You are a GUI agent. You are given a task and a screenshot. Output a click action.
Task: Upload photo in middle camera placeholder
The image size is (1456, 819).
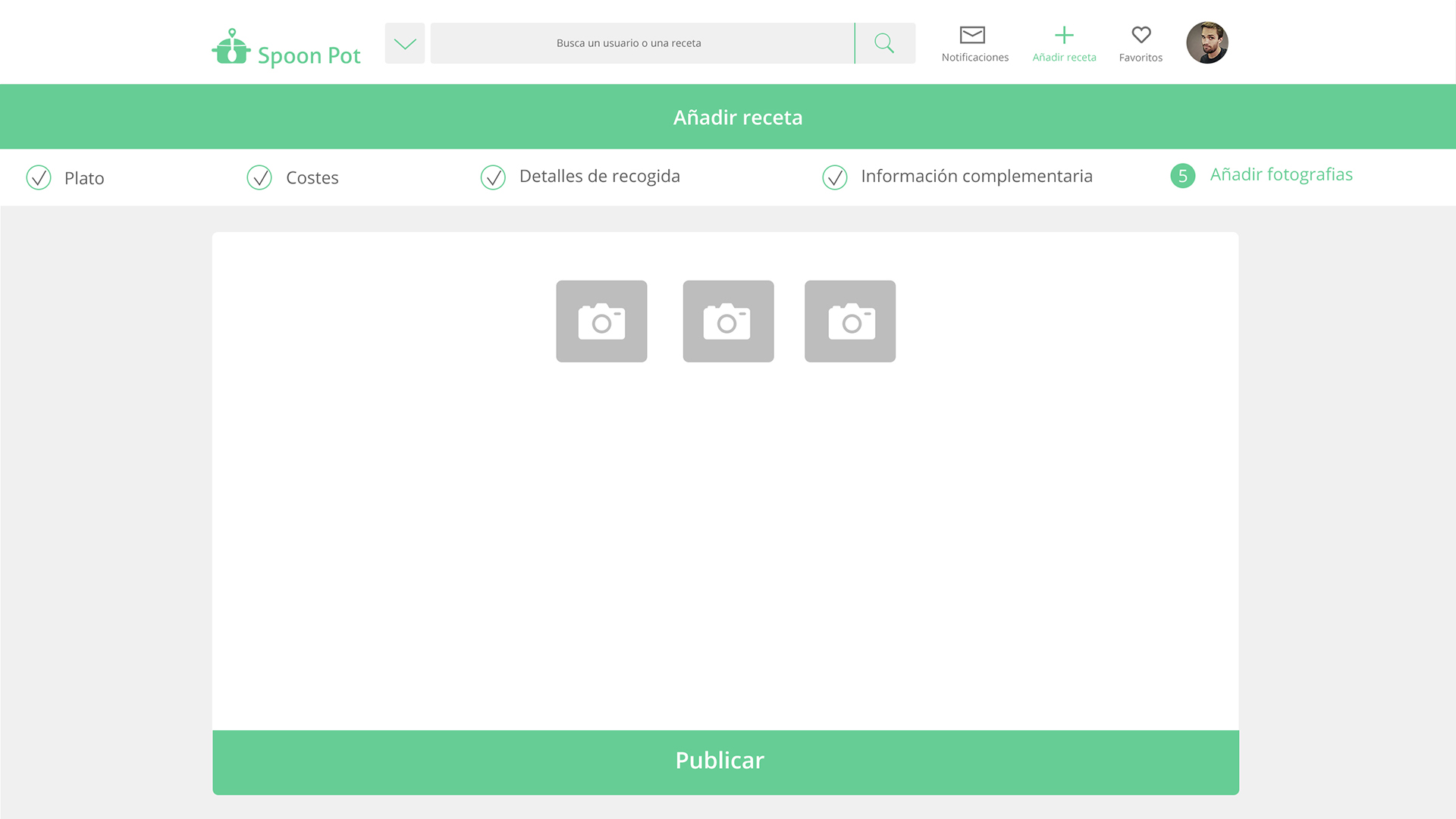point(728,322)
